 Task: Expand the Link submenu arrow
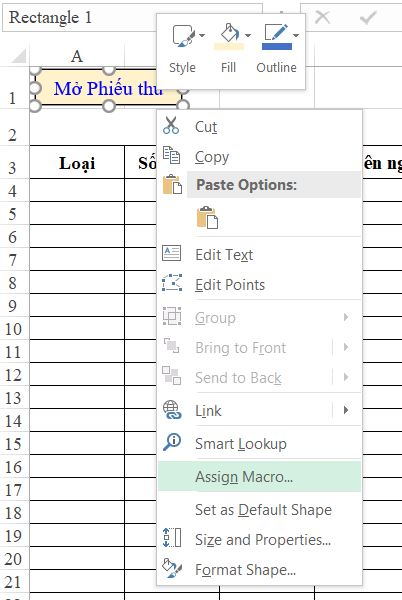point(346,410)
